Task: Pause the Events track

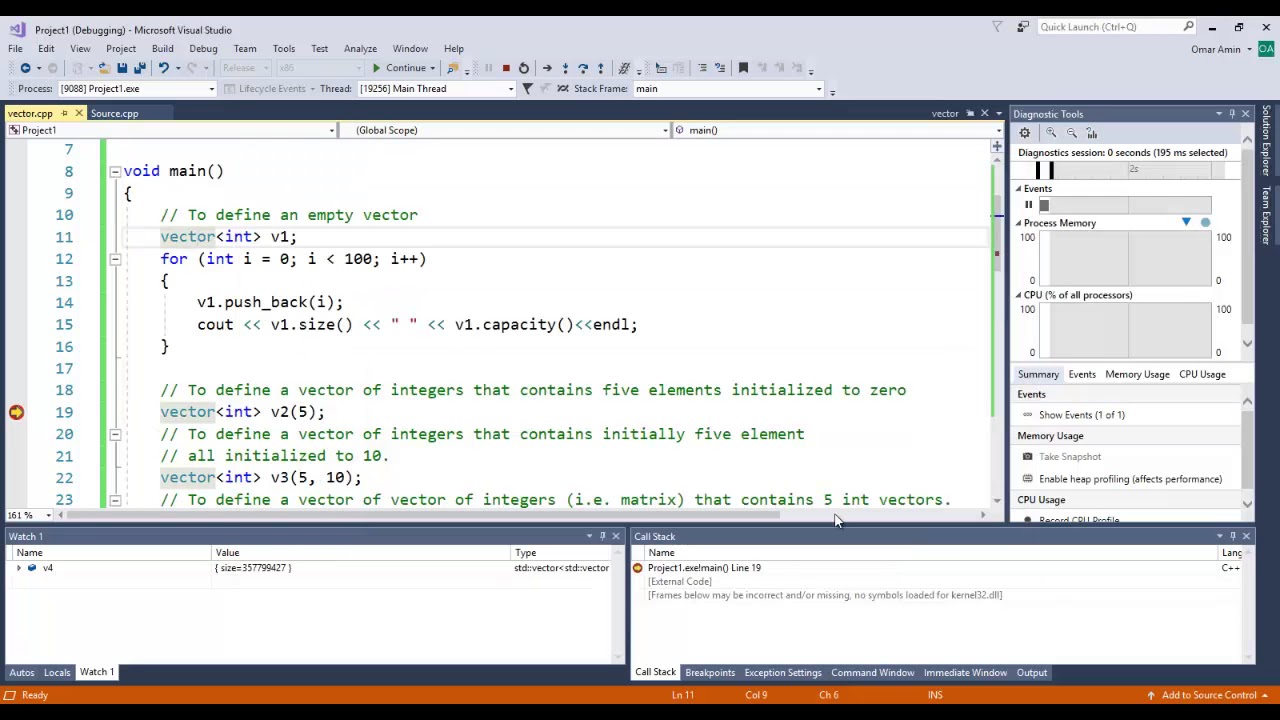Action: [x=1028, y=205]
